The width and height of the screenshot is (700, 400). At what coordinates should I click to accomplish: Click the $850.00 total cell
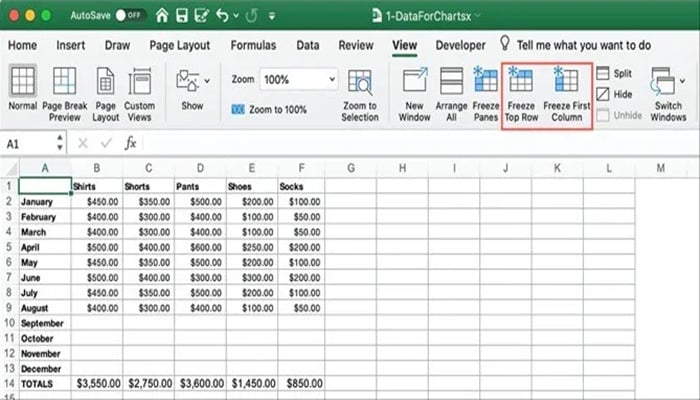tap(301, 383)
